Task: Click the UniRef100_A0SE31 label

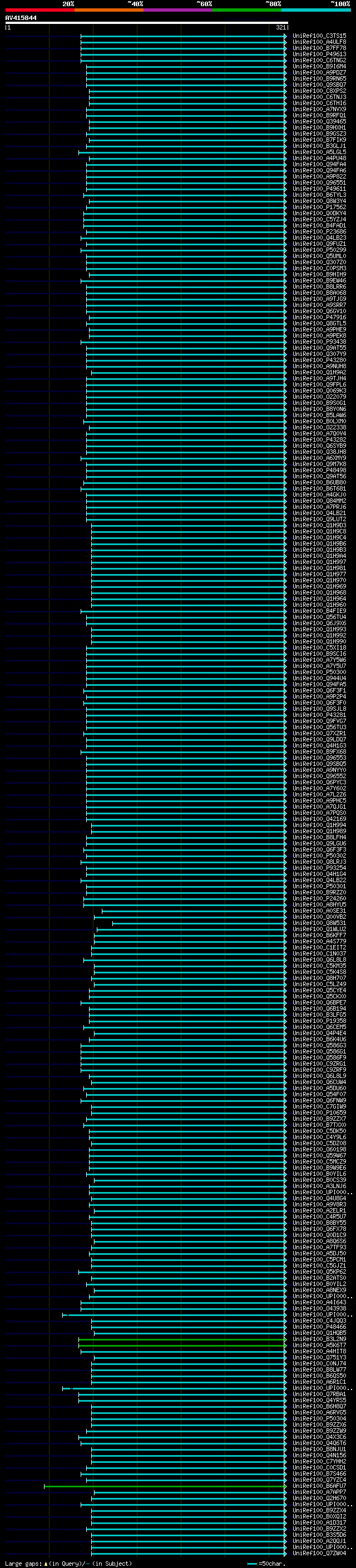Action: pyautogui.click(x=319, y=911)
